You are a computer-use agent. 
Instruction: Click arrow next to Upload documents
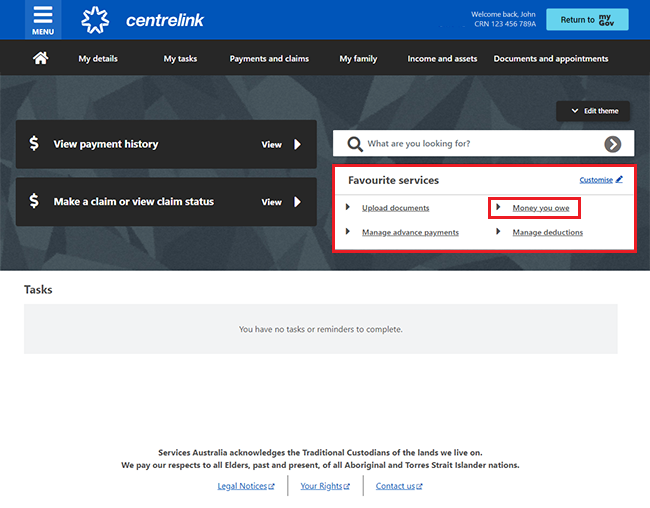(x=348, y=207)
